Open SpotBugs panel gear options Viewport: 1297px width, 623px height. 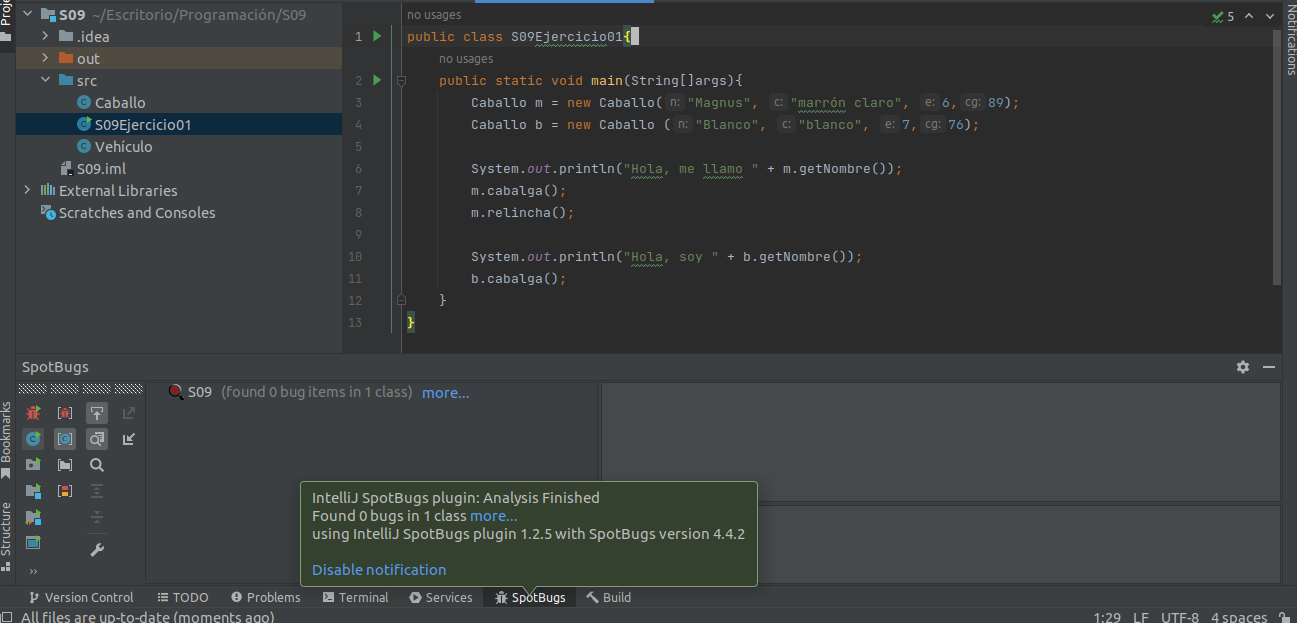point(1243,367)
